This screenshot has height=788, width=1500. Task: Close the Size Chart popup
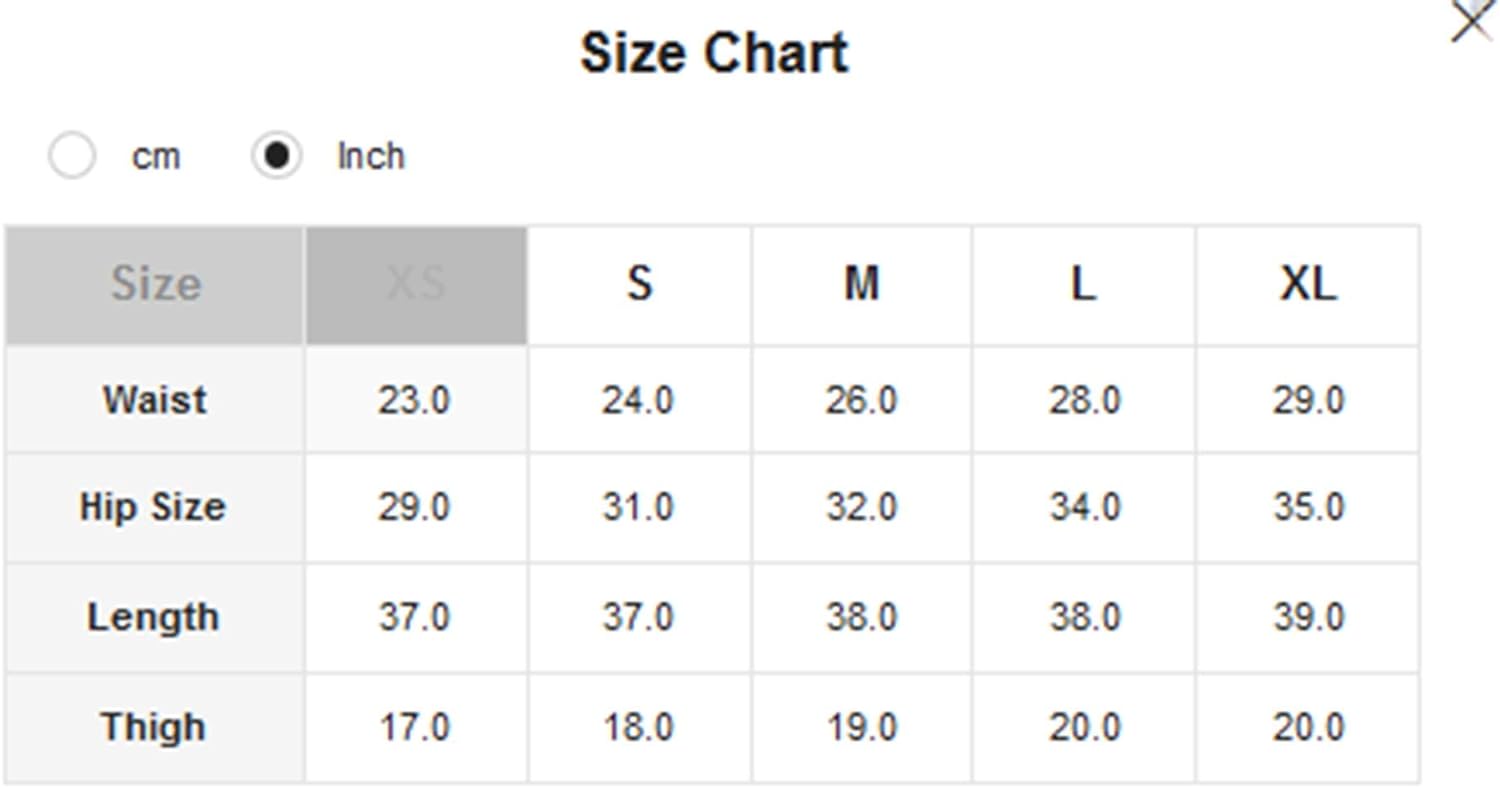coord(1471,20)
